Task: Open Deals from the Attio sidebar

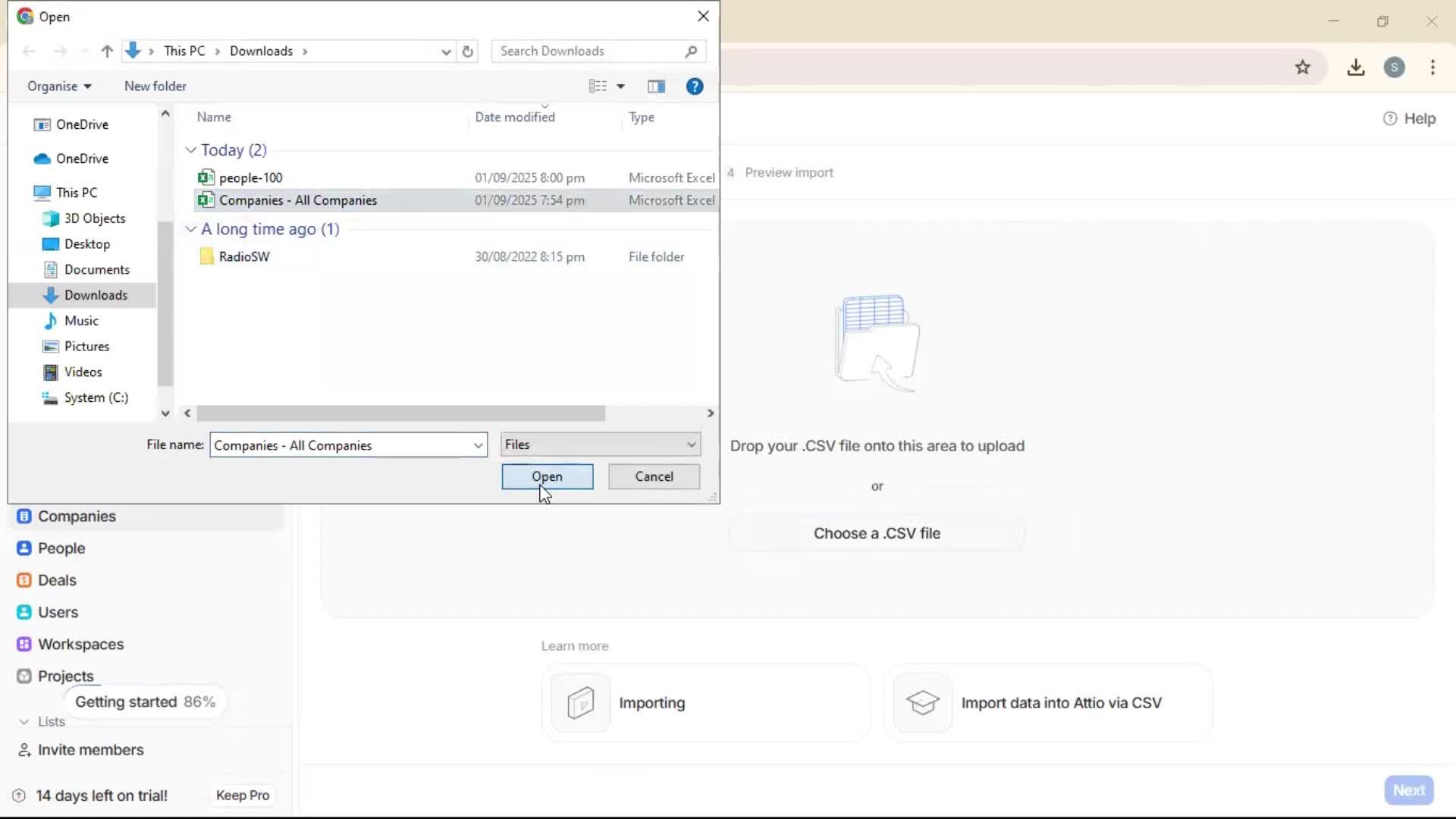Action: pyautogui.click(x=57, y=579)
